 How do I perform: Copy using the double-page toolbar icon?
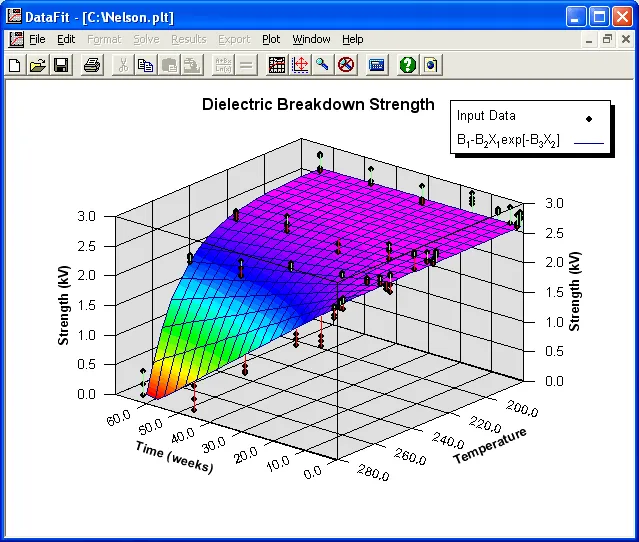(145, 65)
